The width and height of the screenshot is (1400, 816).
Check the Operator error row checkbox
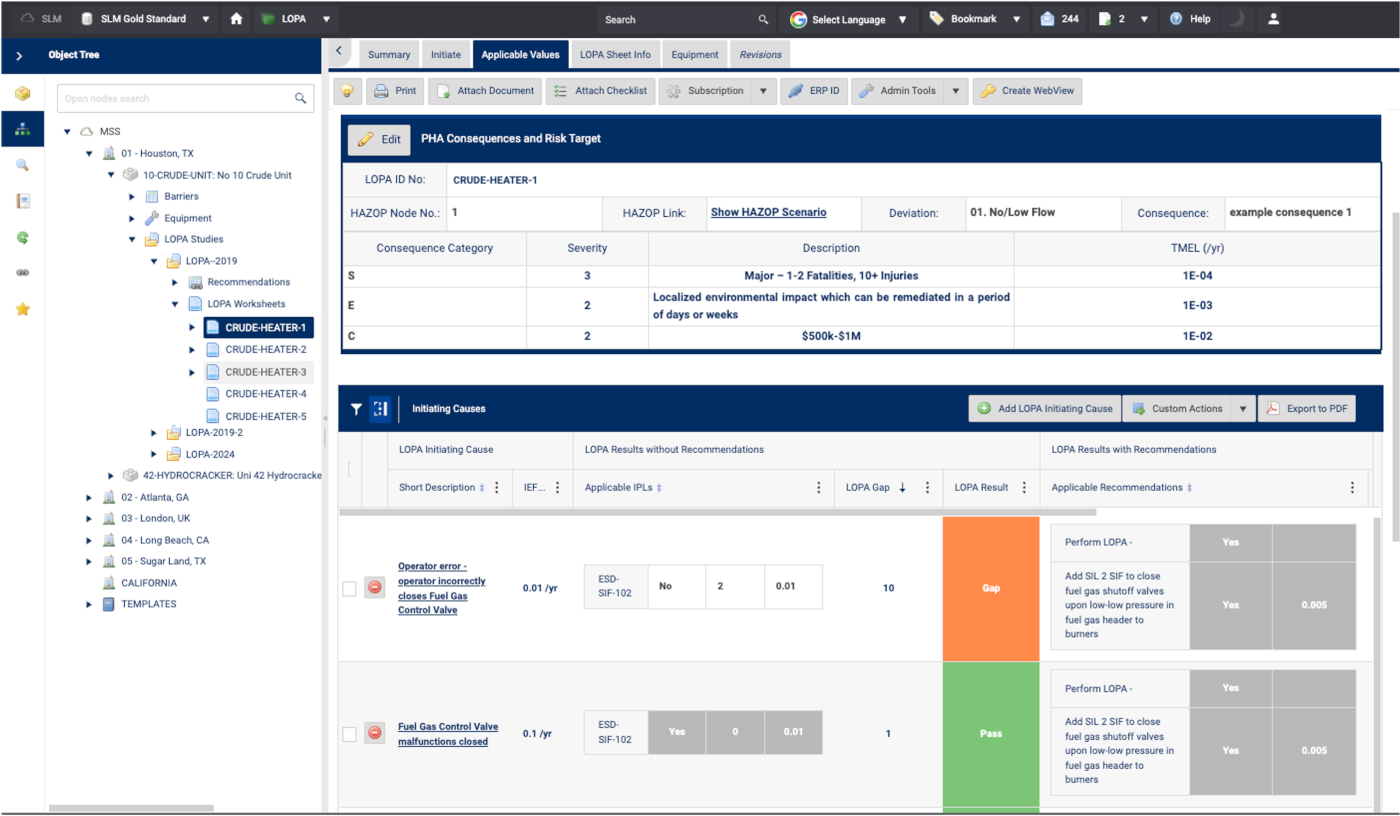[x=349, y=589]
